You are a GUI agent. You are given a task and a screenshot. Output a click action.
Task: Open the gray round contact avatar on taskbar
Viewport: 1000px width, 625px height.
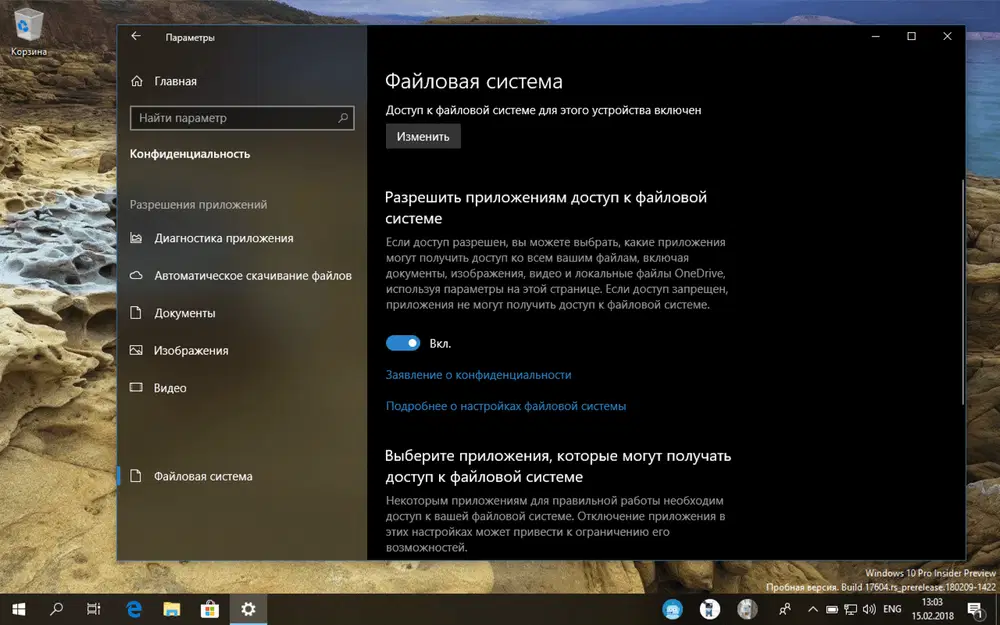click(747, 609)
